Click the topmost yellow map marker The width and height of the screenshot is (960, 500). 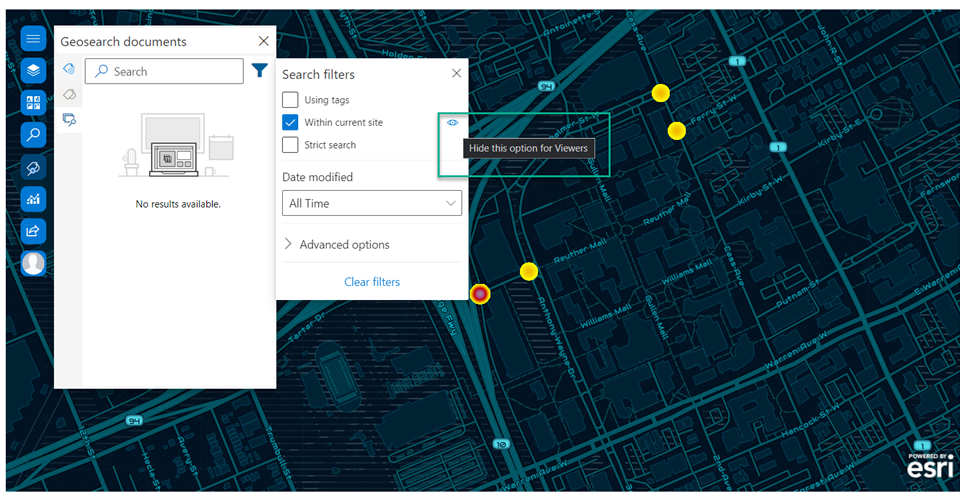click(x=661, y=93)
